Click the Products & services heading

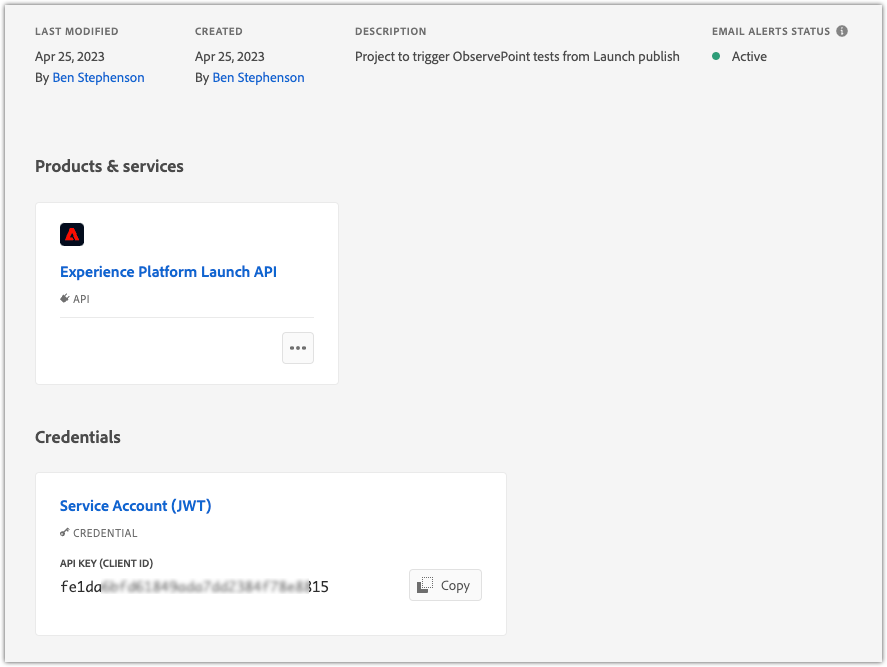(x=109, y=166)
